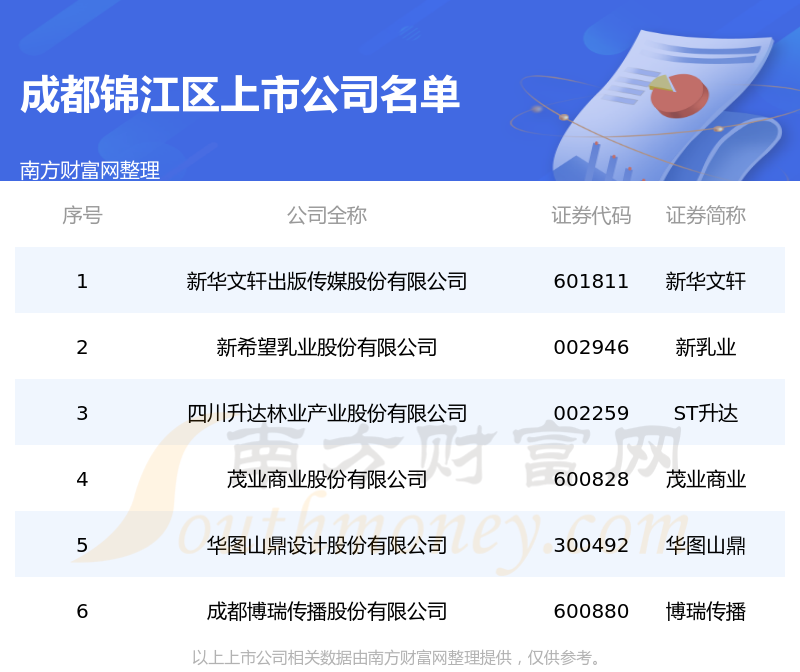The width and height of the screenshot is (800, 672).
Task: Click stock code 600880
Action: click(591, 611)
